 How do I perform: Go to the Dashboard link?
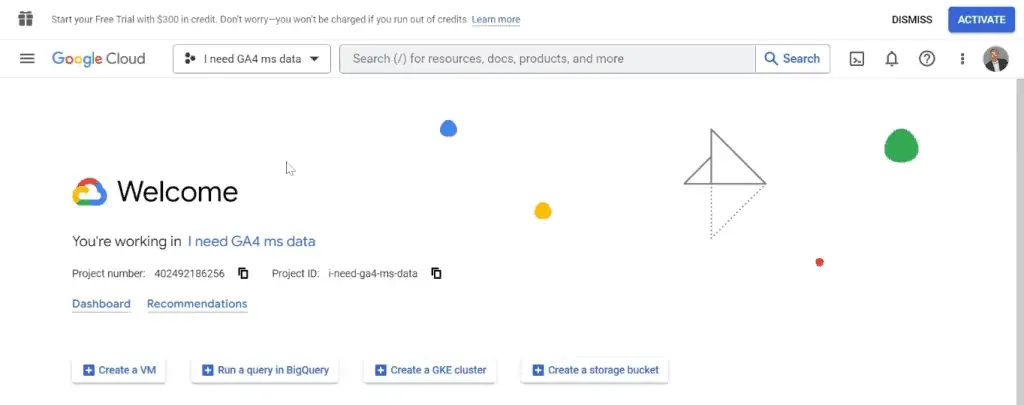coord(101,304)
